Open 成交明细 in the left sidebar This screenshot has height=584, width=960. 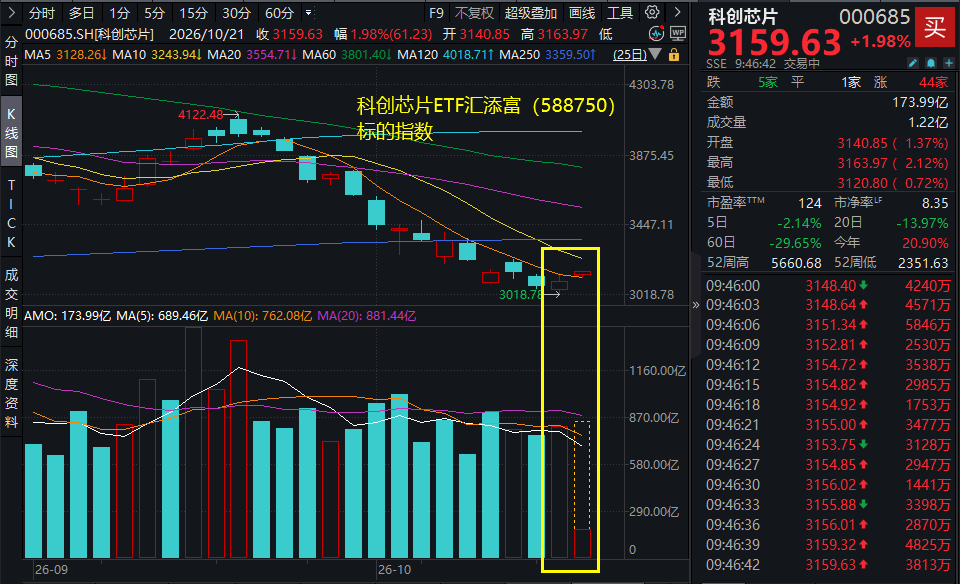pos(11,303)
